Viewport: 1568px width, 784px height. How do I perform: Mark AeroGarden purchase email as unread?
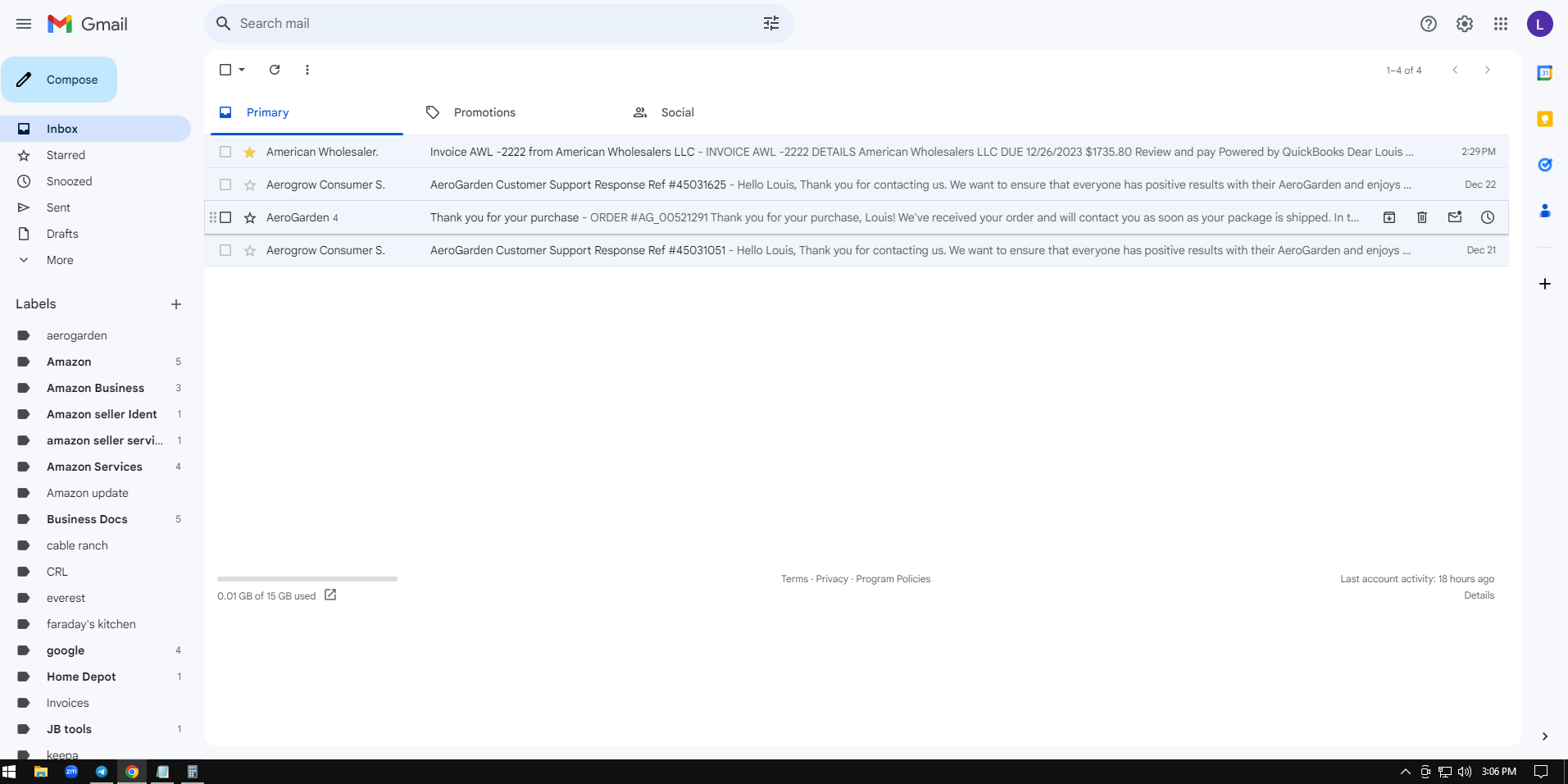click(1455, 217)
